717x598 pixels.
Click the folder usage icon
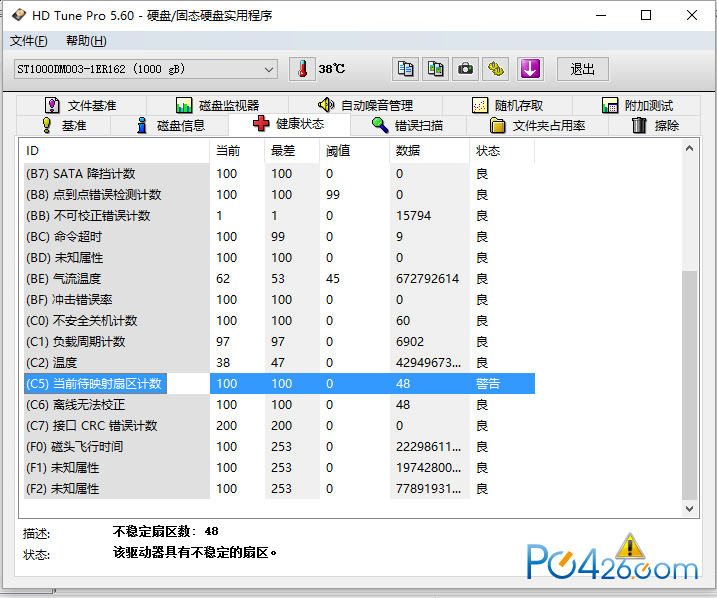click(x=498, y=125)
